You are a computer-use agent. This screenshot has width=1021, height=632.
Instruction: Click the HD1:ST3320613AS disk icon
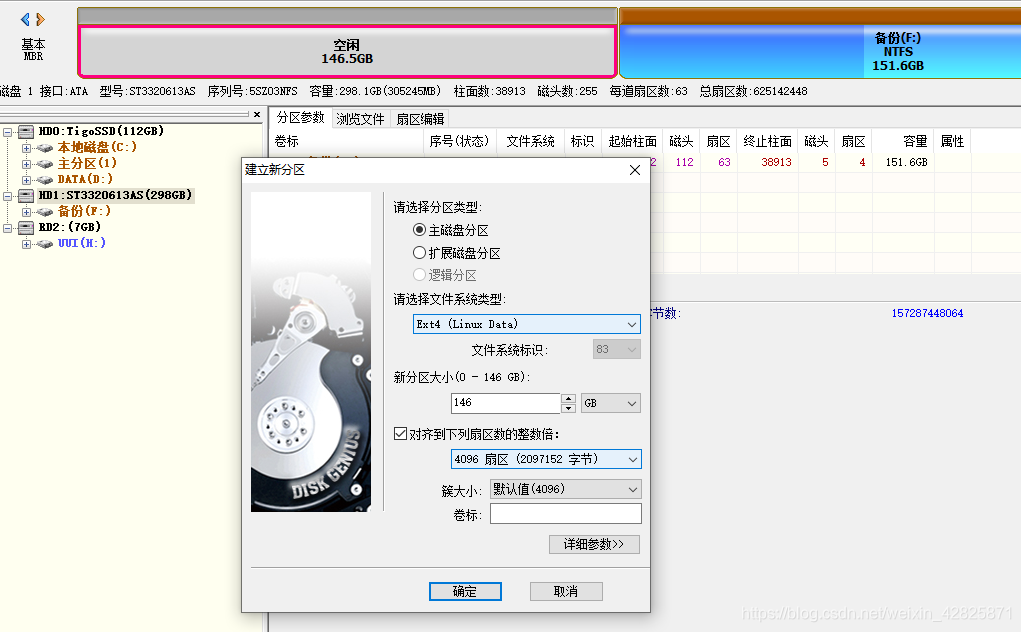(x=26, y=195)
